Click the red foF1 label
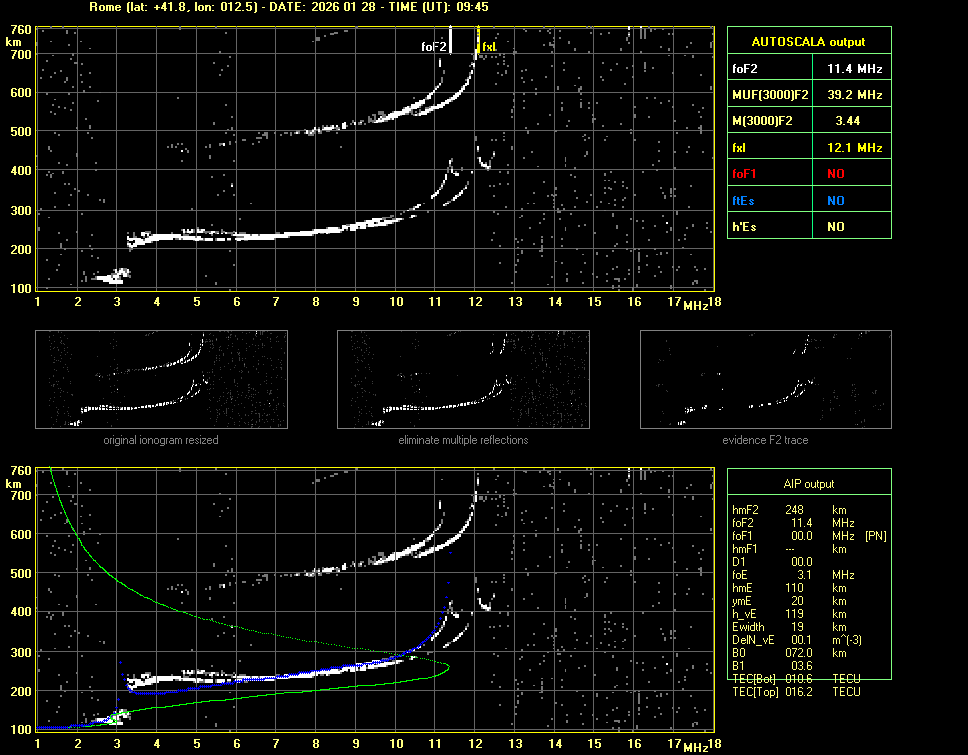The image size is (968, 755). coord(745,174)
